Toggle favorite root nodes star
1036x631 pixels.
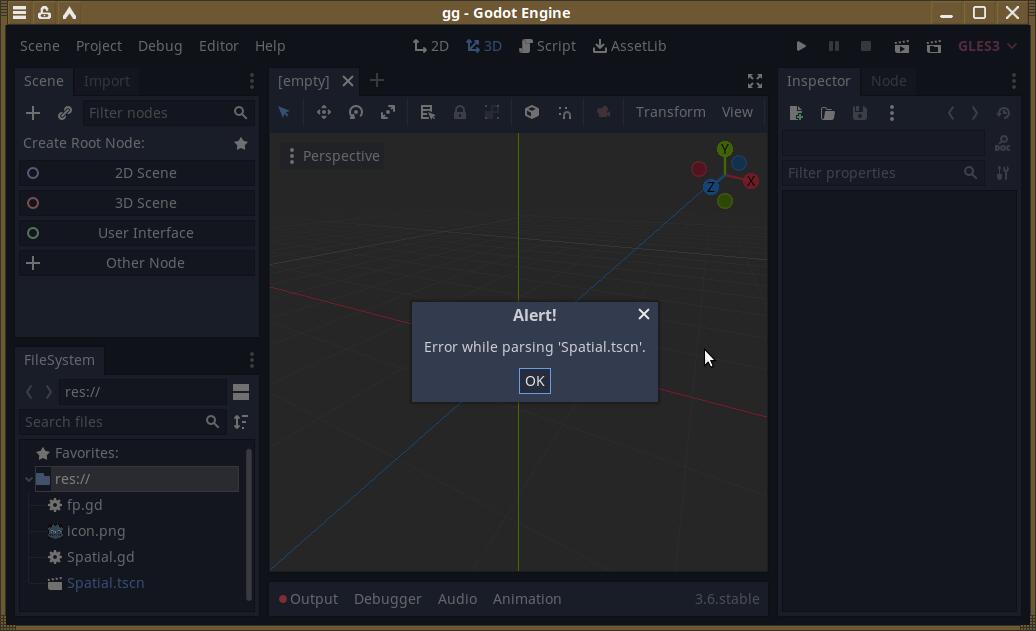click(241, 143)
